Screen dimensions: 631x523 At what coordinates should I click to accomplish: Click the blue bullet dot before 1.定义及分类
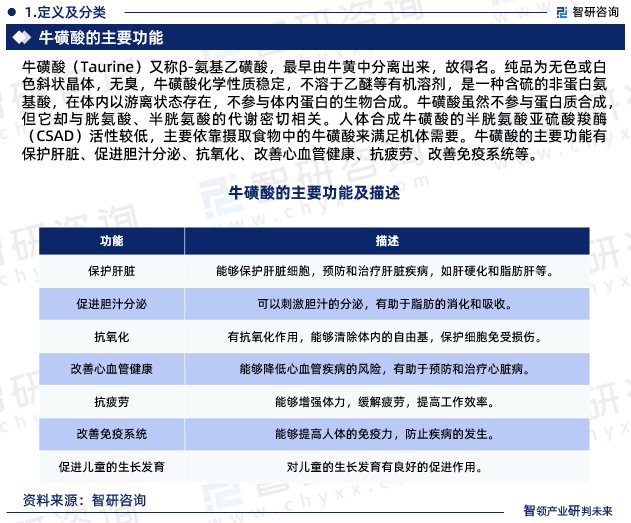pyautogui.click(x=12, y=12)
